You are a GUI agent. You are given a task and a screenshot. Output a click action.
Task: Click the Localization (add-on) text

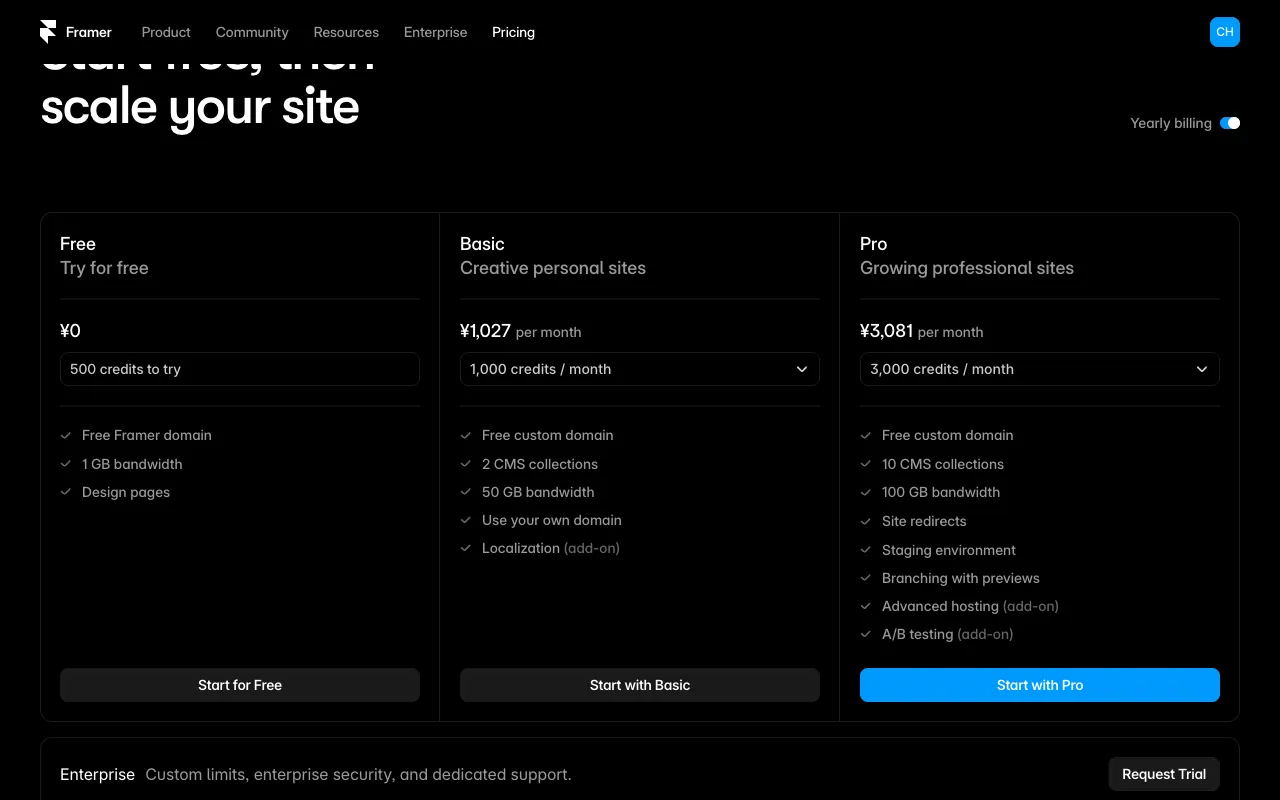[551, 548]
